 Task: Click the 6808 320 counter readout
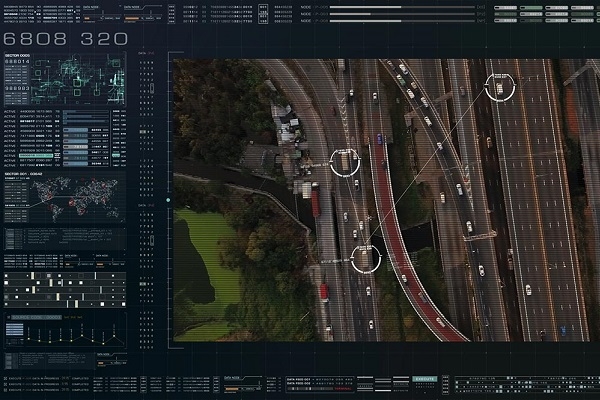click(67, 39)
